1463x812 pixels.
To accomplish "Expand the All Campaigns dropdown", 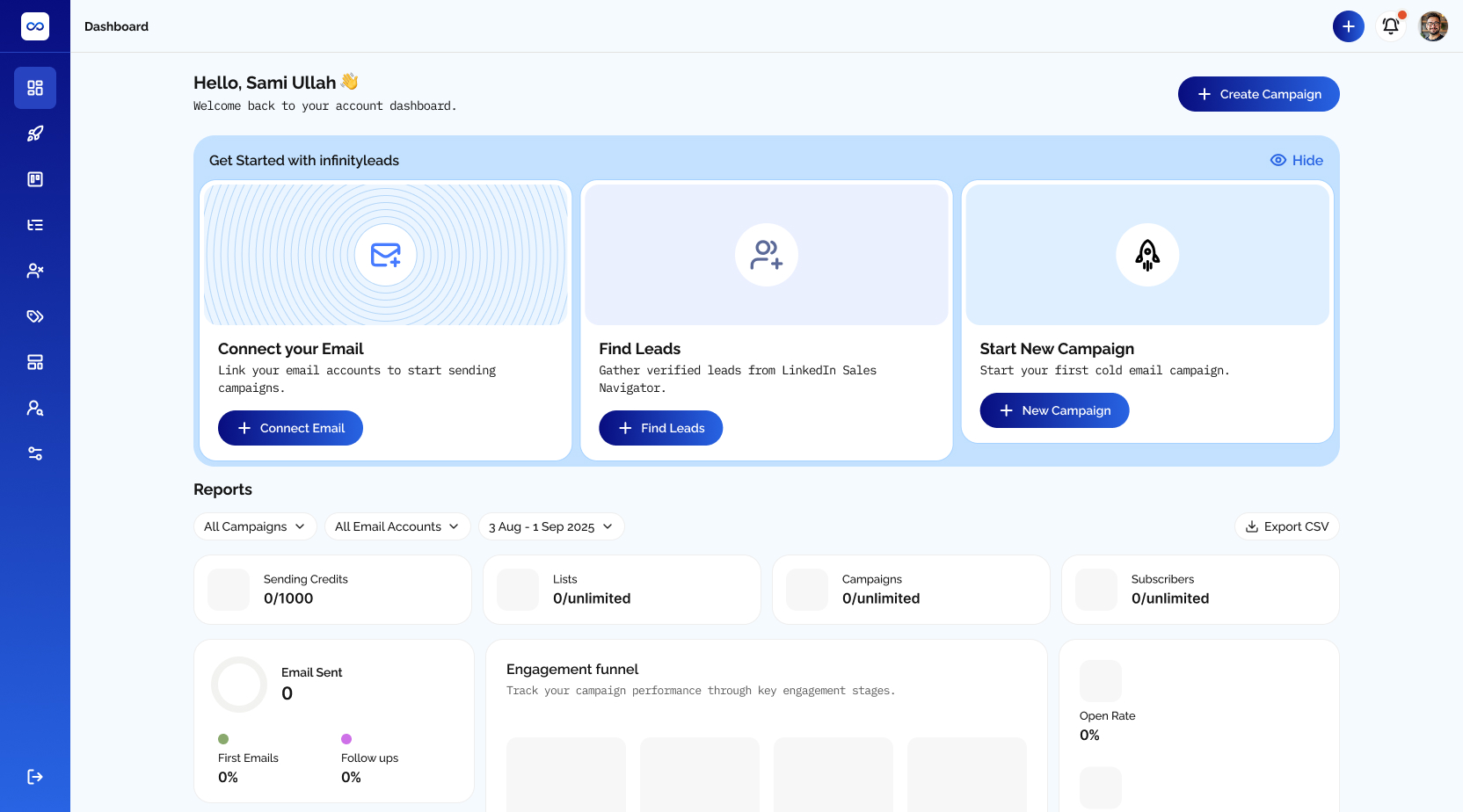I will [255, 526].
